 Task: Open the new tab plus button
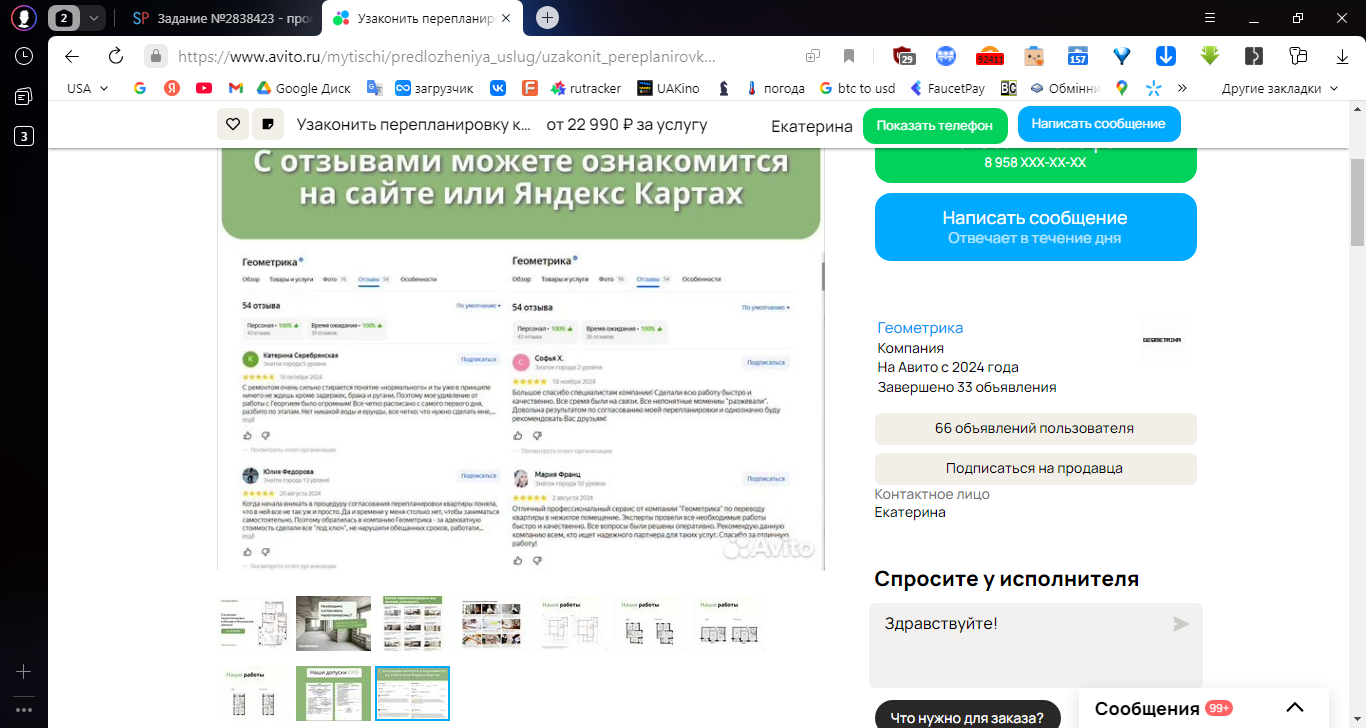(x=547, y=18)
